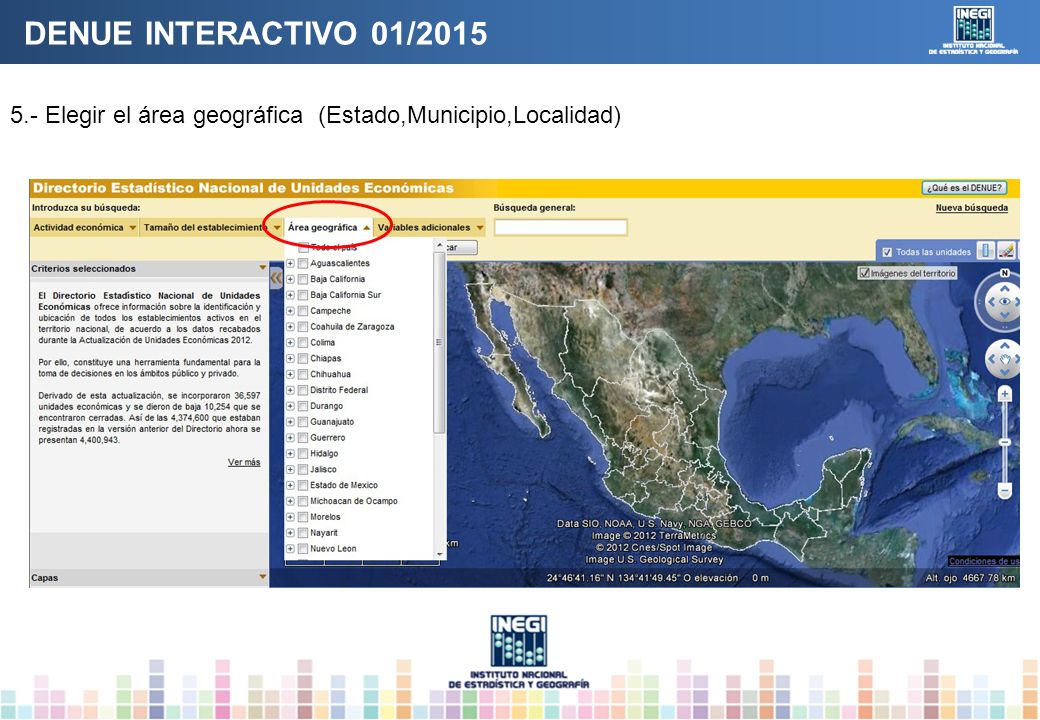Collapse the Criterios seleccionados section arrow
1040x720 pixels.
tap(263, 268)
